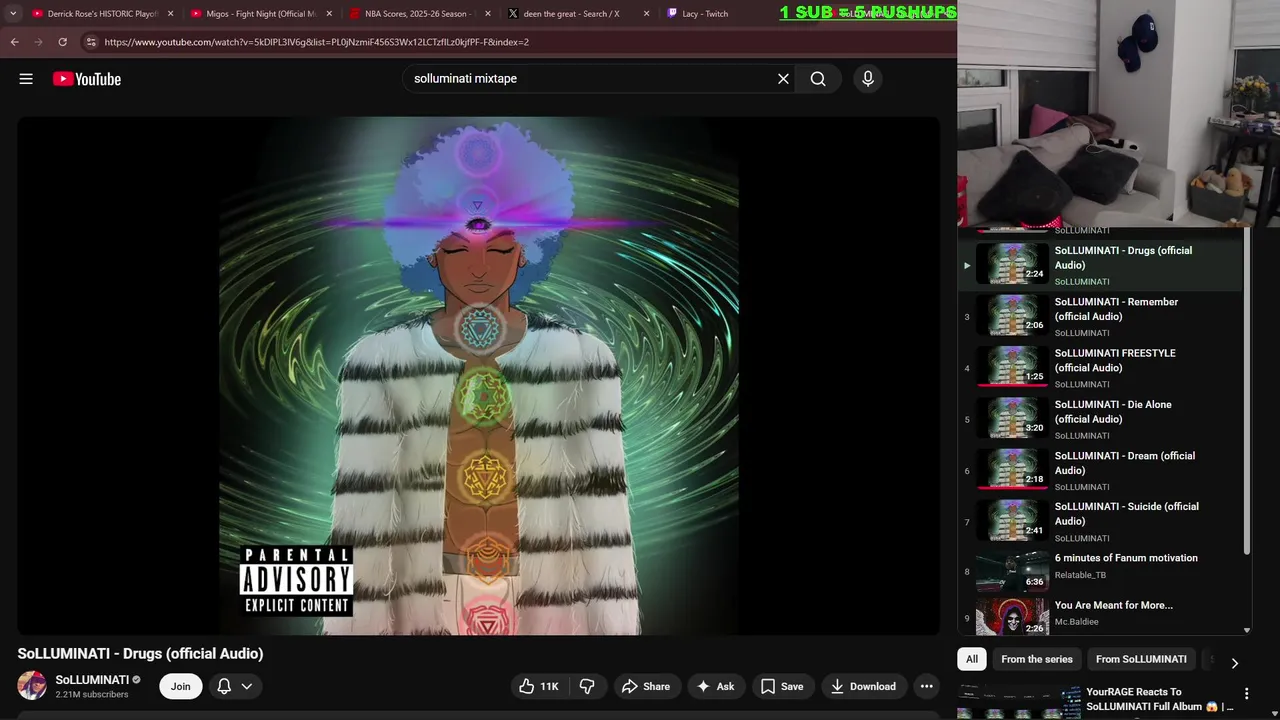The width and height of the screenshot is (1280, 720).
Task: Click '2.21M subscribers' text
Action: click(x=92, y=694)
